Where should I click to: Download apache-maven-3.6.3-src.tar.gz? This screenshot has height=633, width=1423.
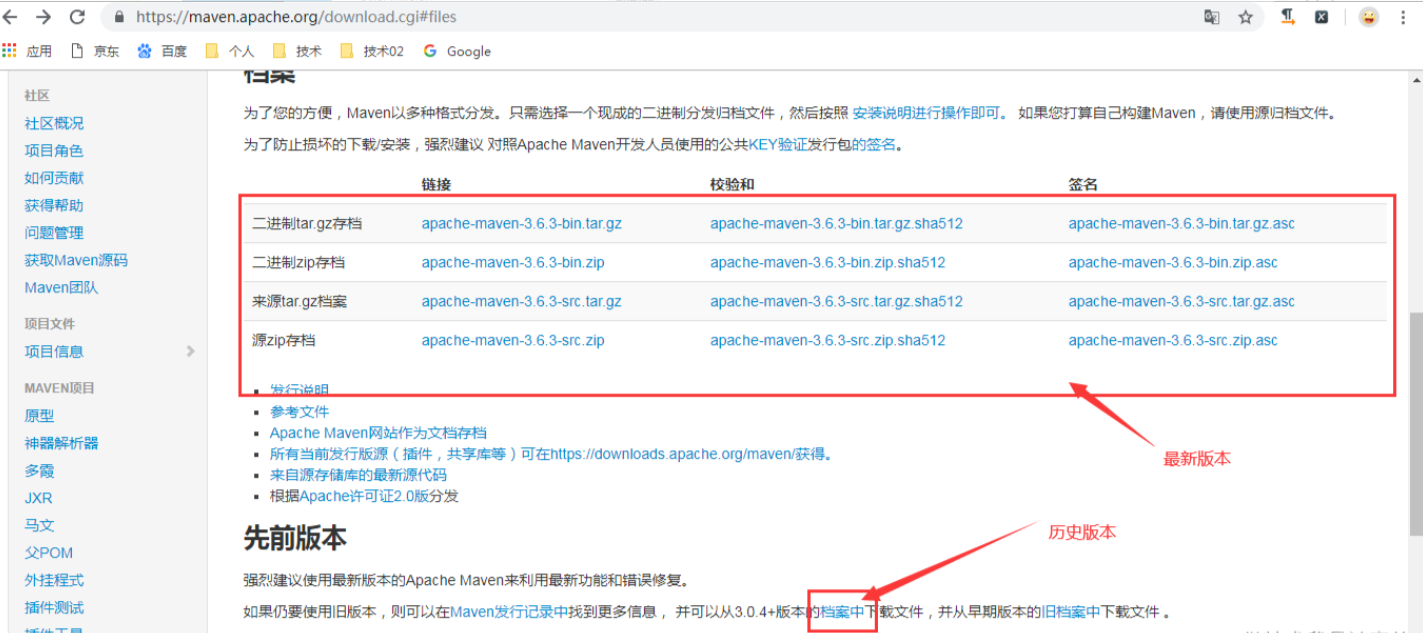tap(521, 301)
